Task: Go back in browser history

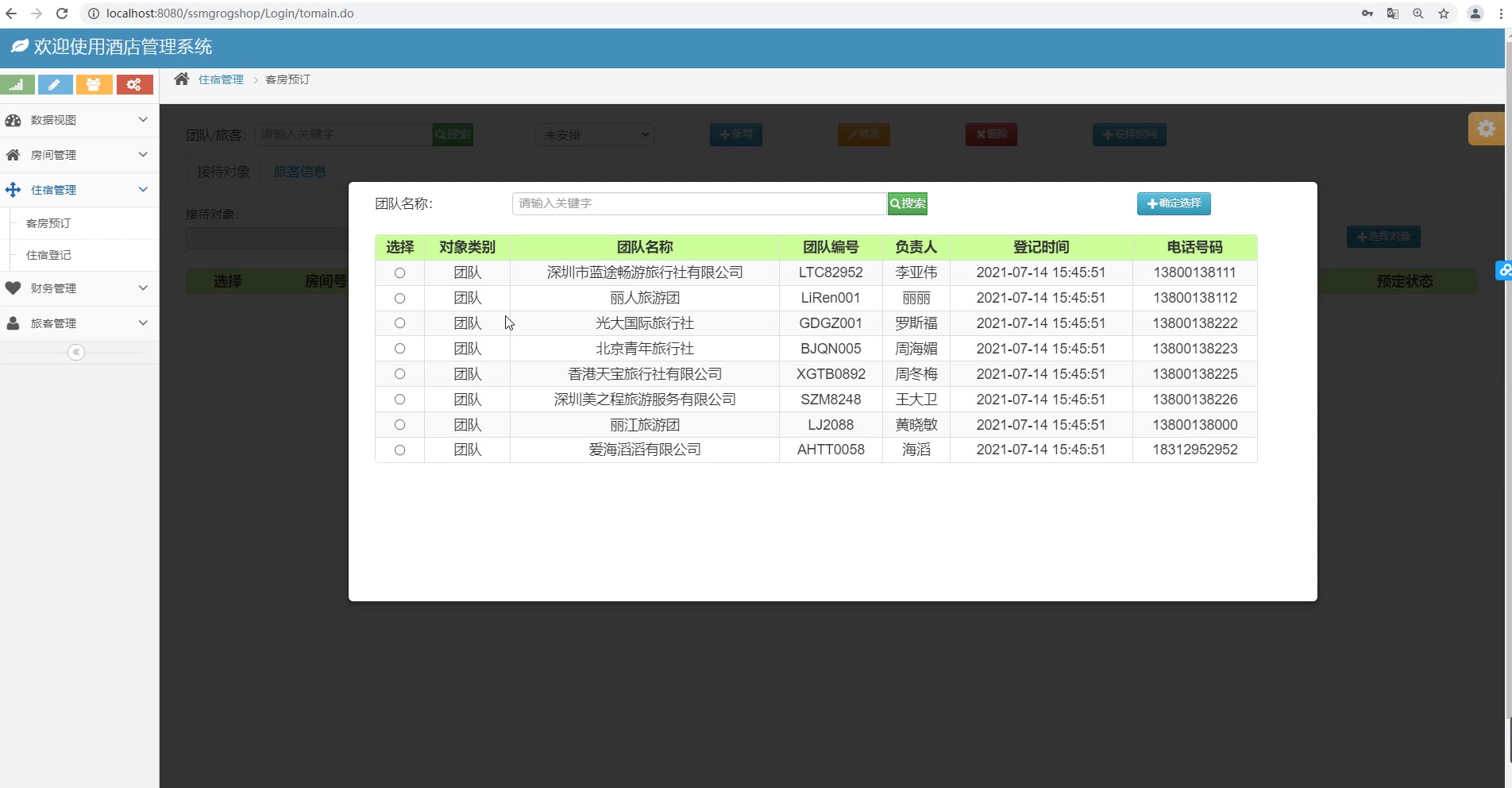Action: click(11, 14)
